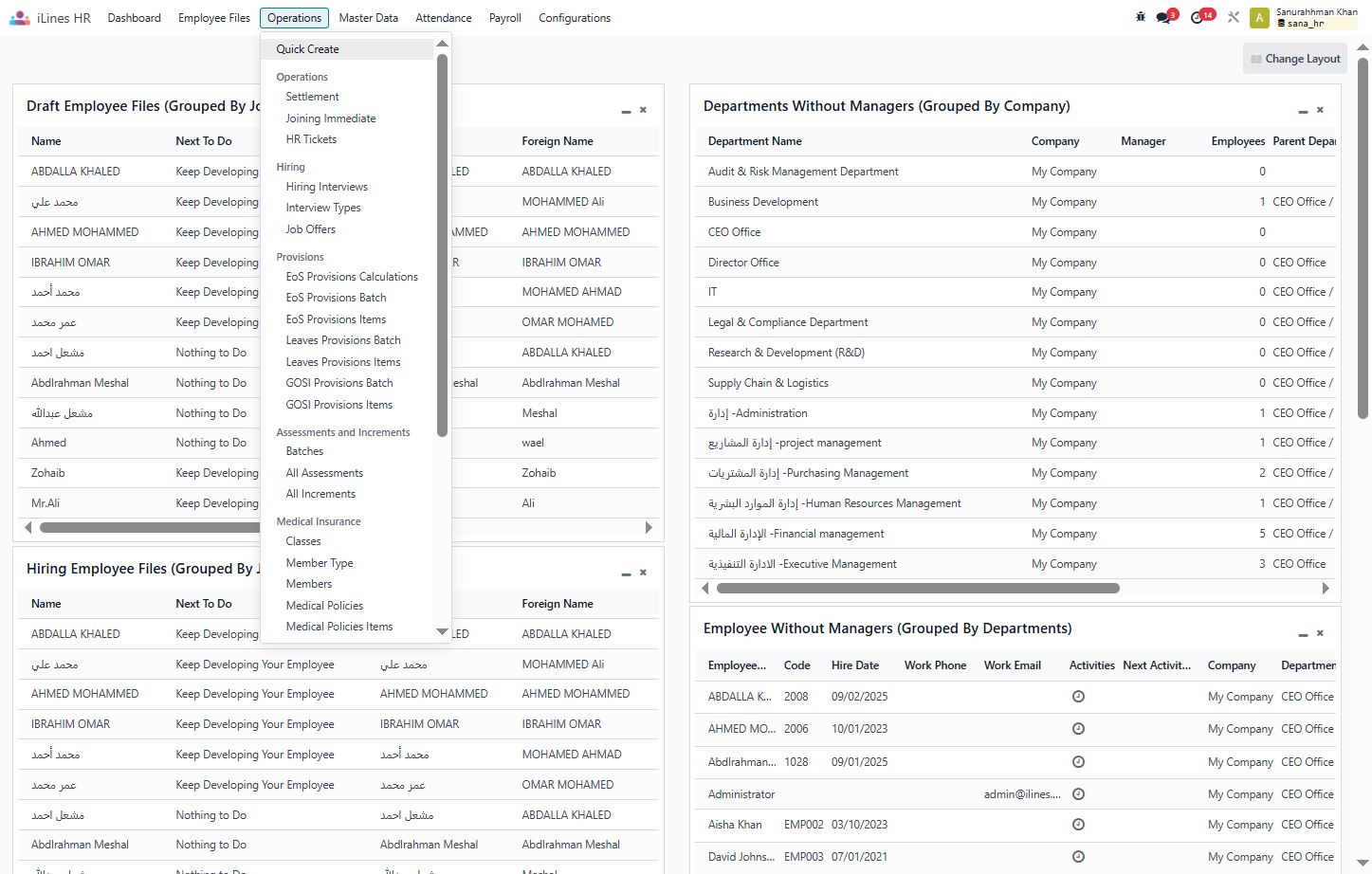Collapse the Hiring Employee Files panel
Image resolution: width=1372 pixels, height=874 pixels.
[x=626, y=574]
